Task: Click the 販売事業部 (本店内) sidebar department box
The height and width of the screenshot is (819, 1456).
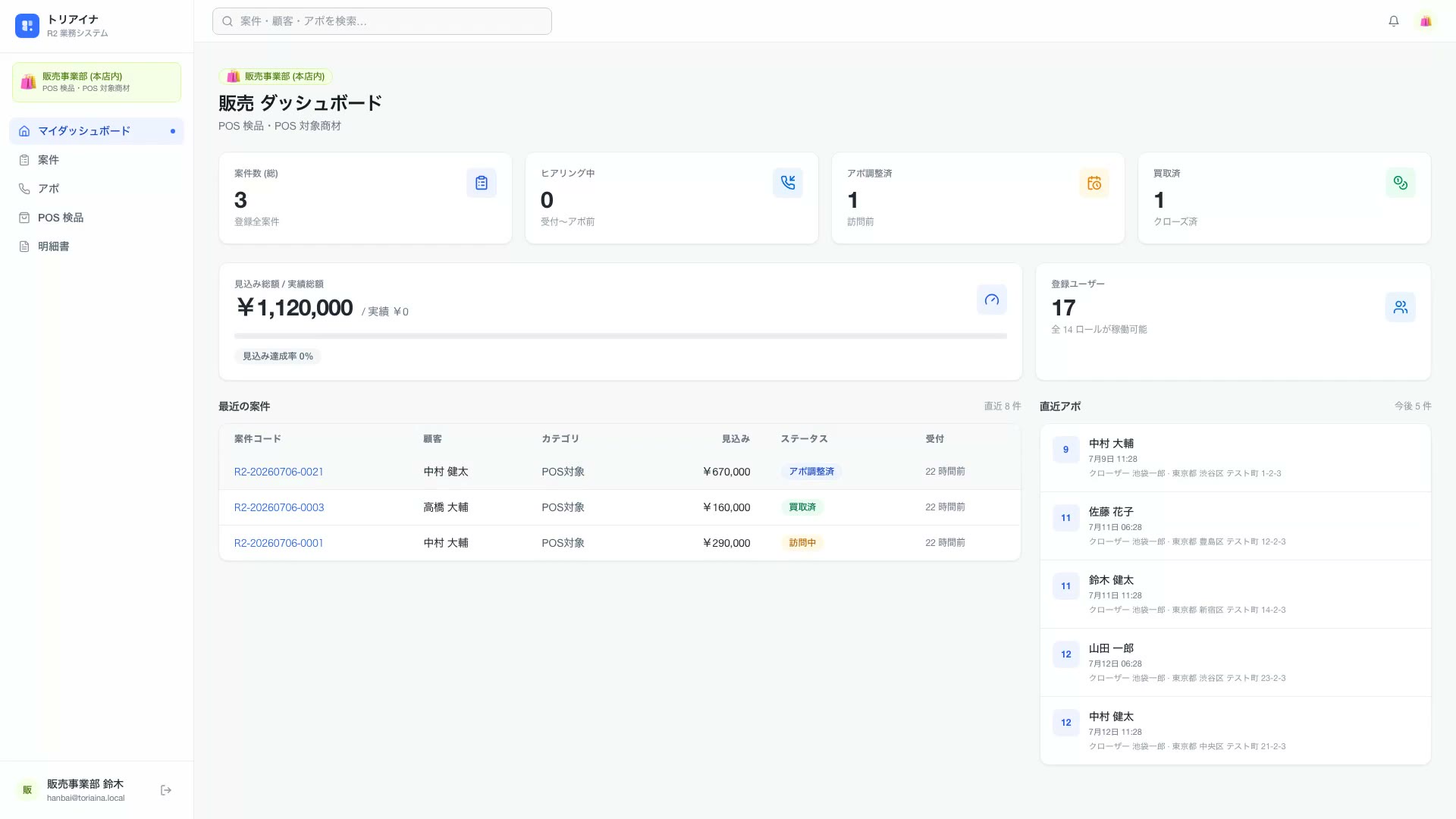Action: (96, 82)
